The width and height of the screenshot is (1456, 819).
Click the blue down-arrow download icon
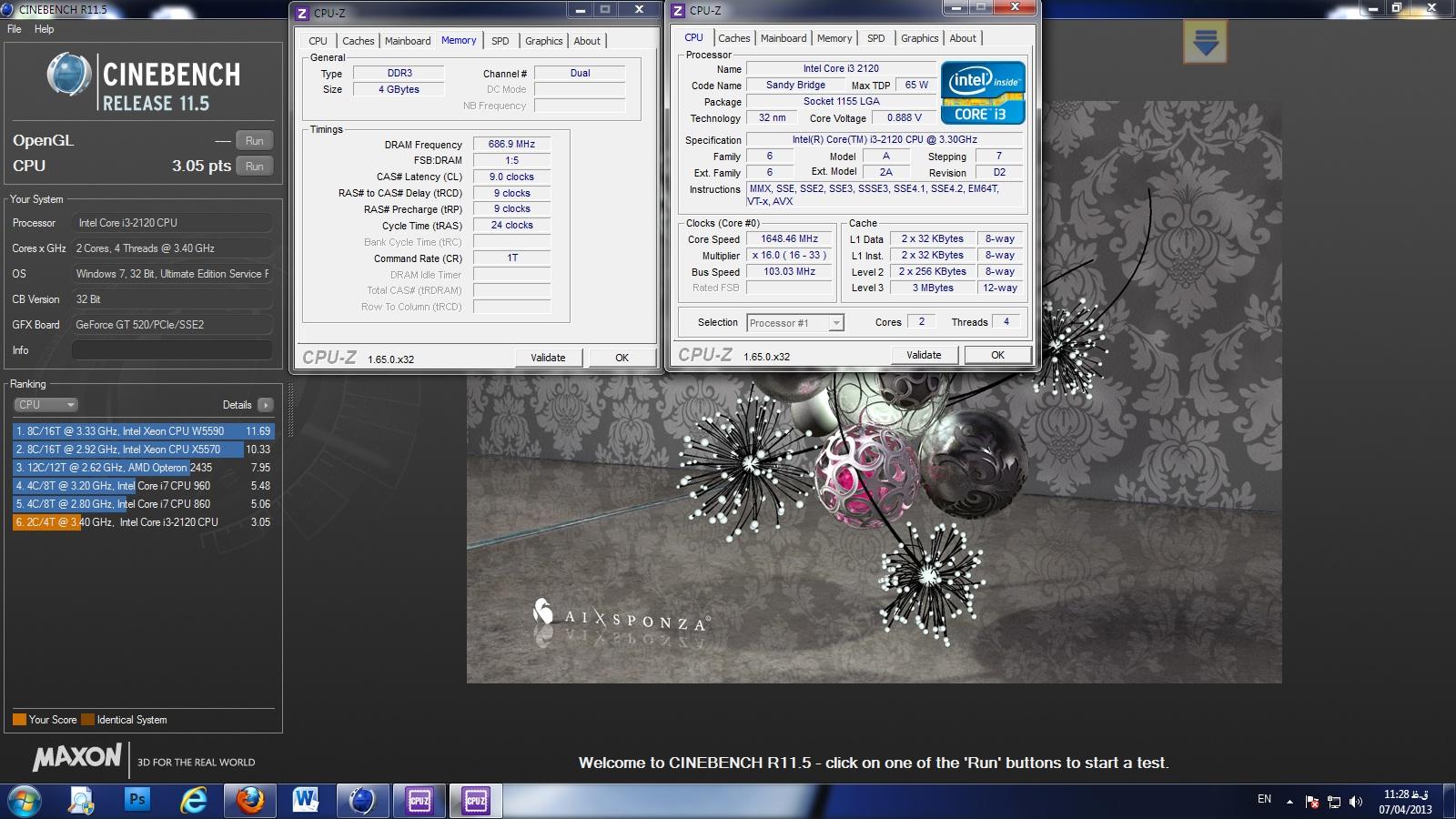pos(1206,41)
